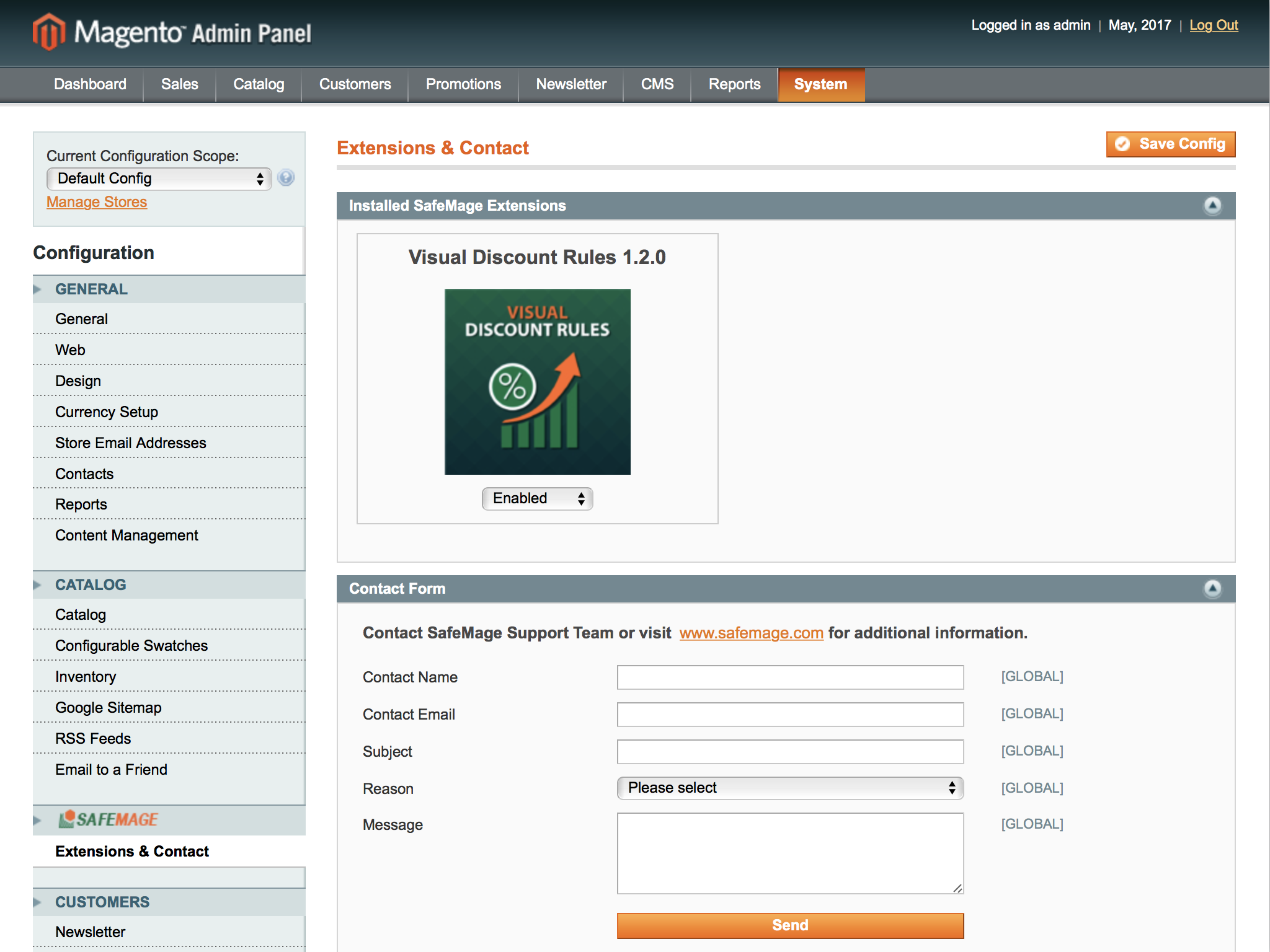Click the Save Config button

click(1170, 144)
